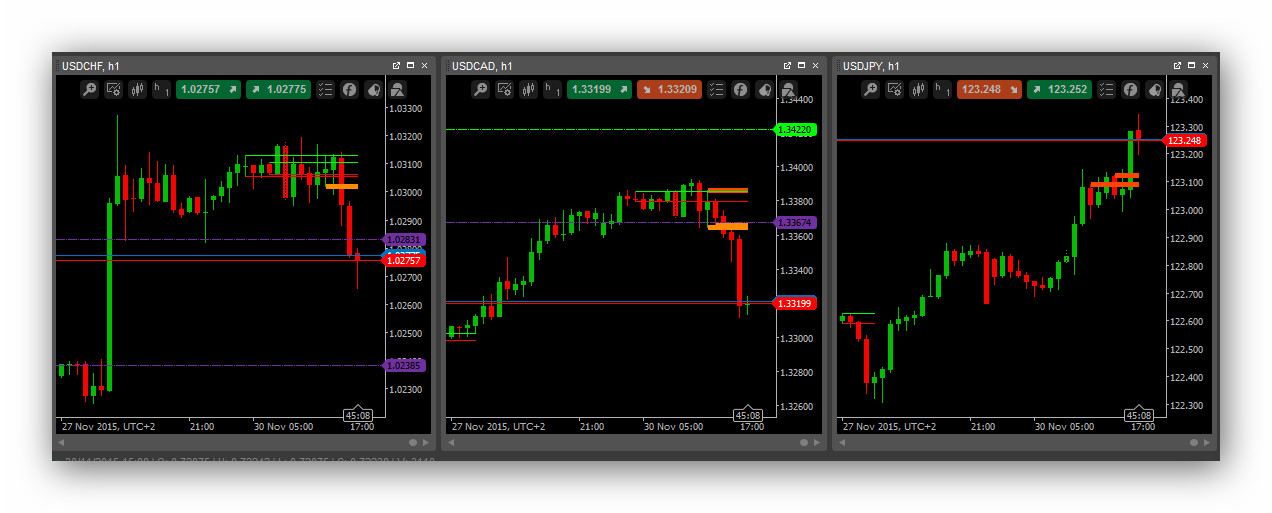Click the left scroll arrow under USDCHF chart
Image resolution: width=1272 pixels, height=513 pixels.
61,442
